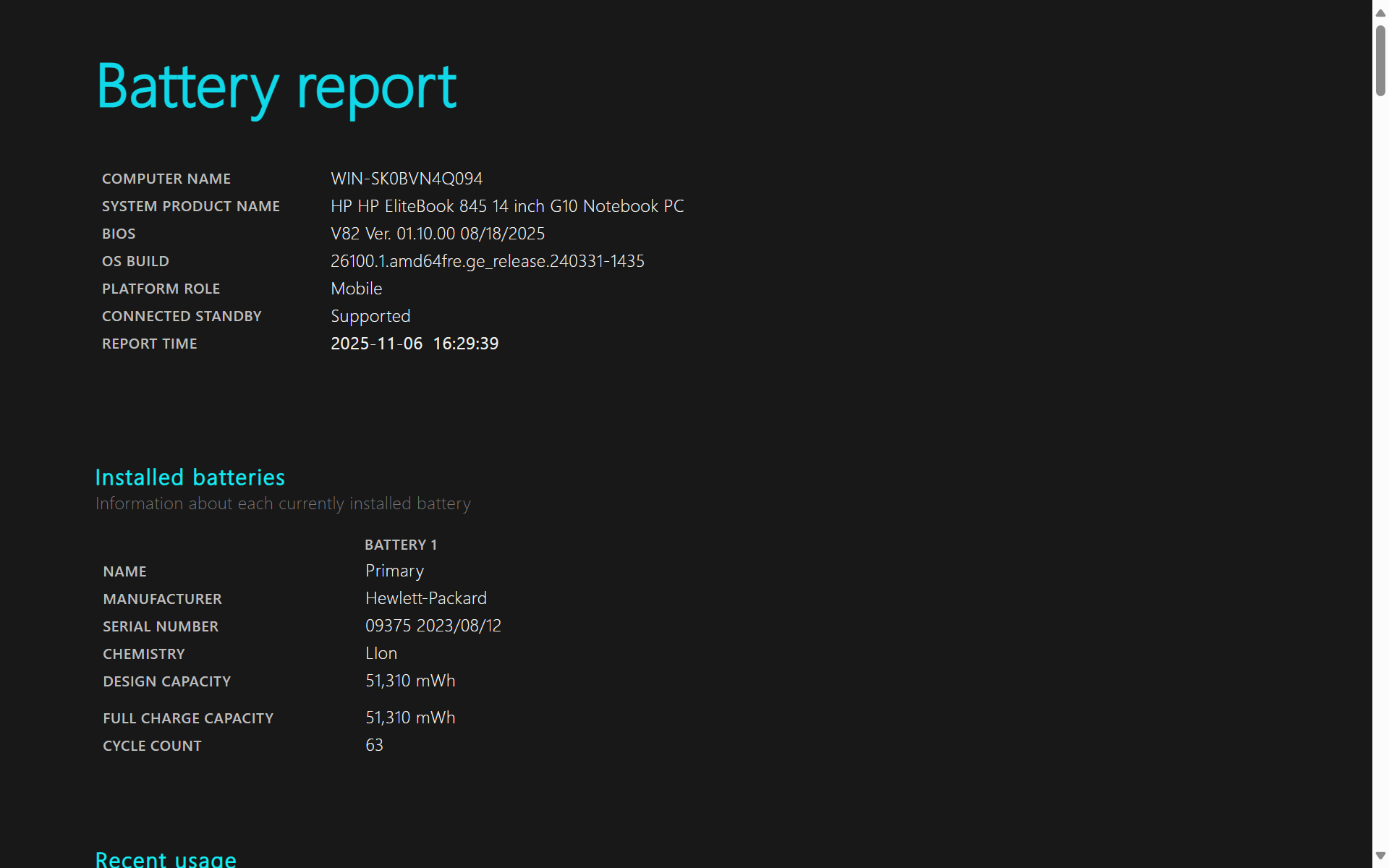This screenshot has height=868, width=1389.
Task: Click the computer name WIN-SK0BVN4Q094
Action: [407, 179]
